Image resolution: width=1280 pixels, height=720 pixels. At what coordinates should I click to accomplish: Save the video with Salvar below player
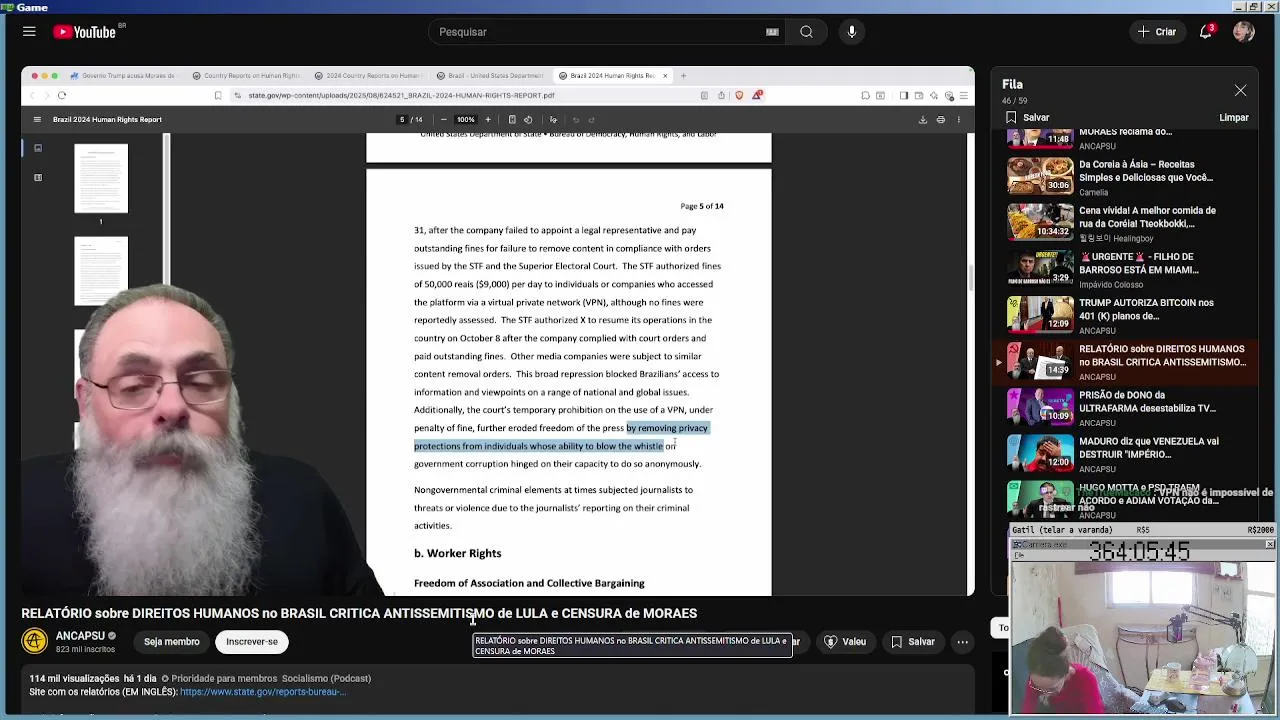coord(913,642)
